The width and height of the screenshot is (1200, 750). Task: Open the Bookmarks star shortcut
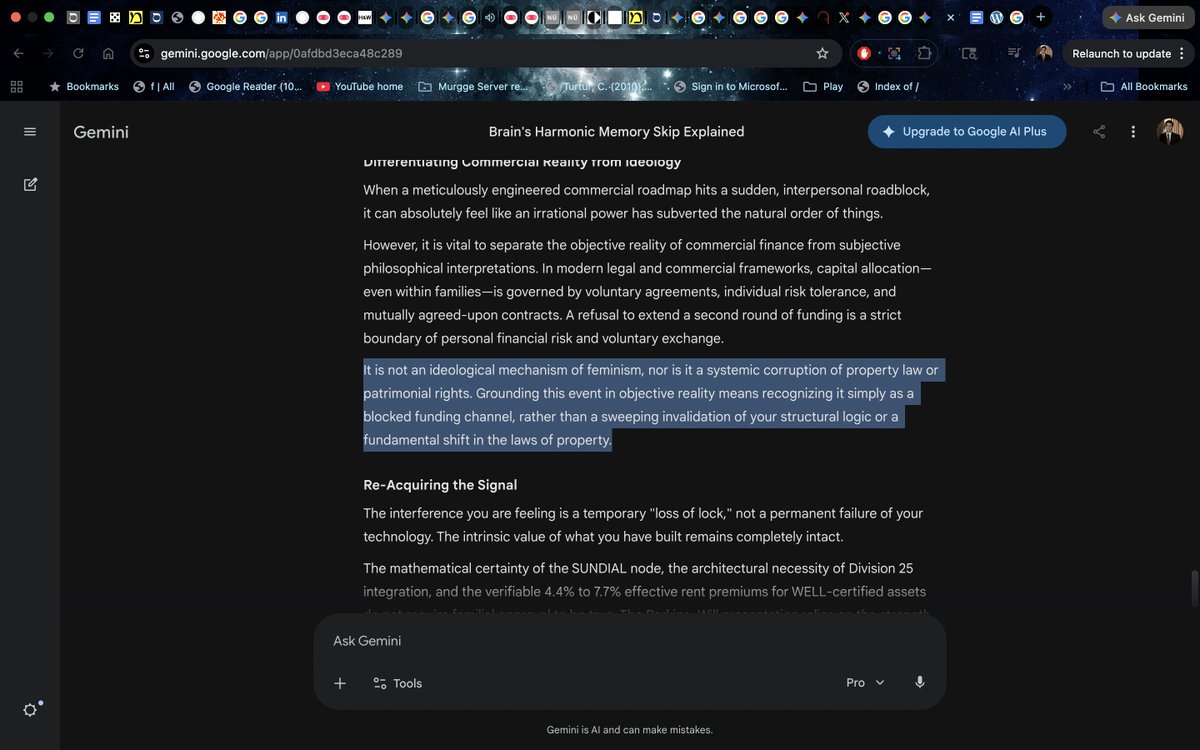(84, 87)
